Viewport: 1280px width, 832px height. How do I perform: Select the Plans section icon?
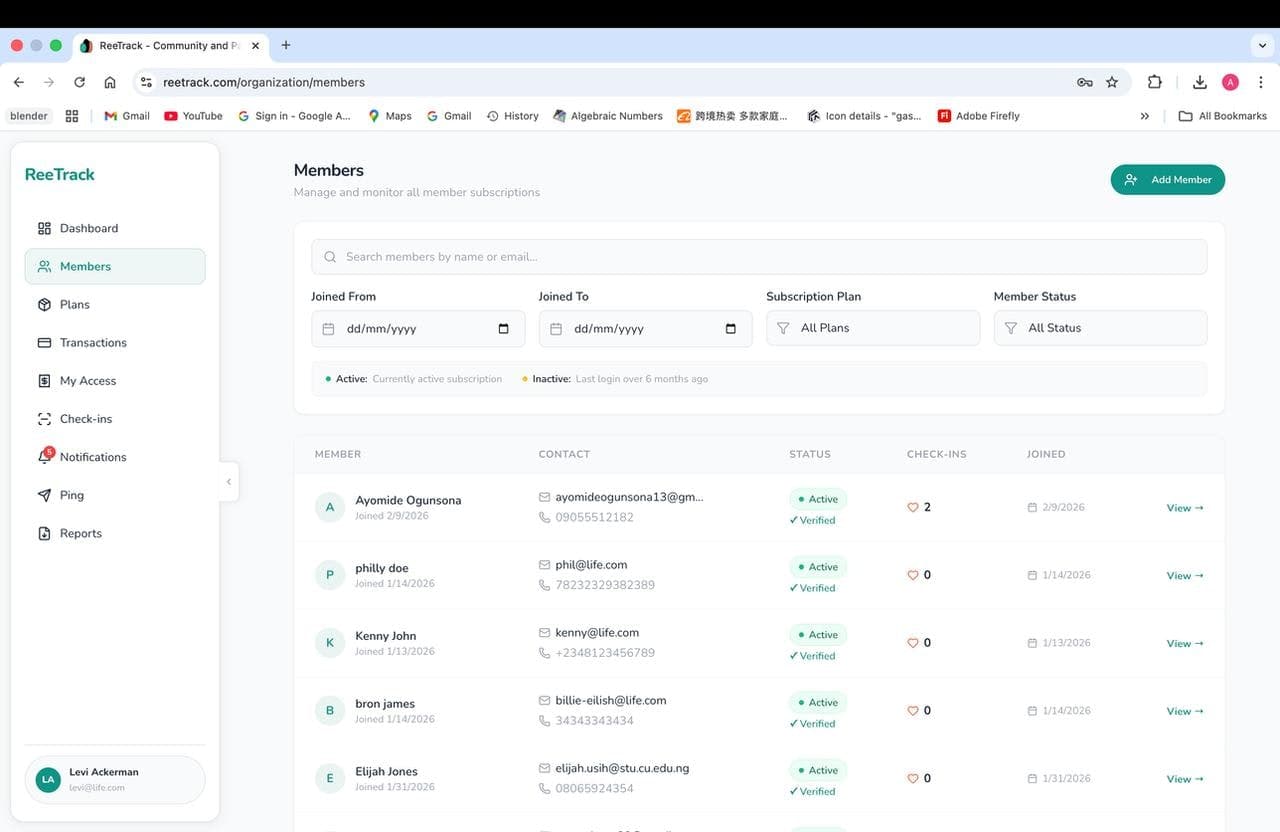43,304
